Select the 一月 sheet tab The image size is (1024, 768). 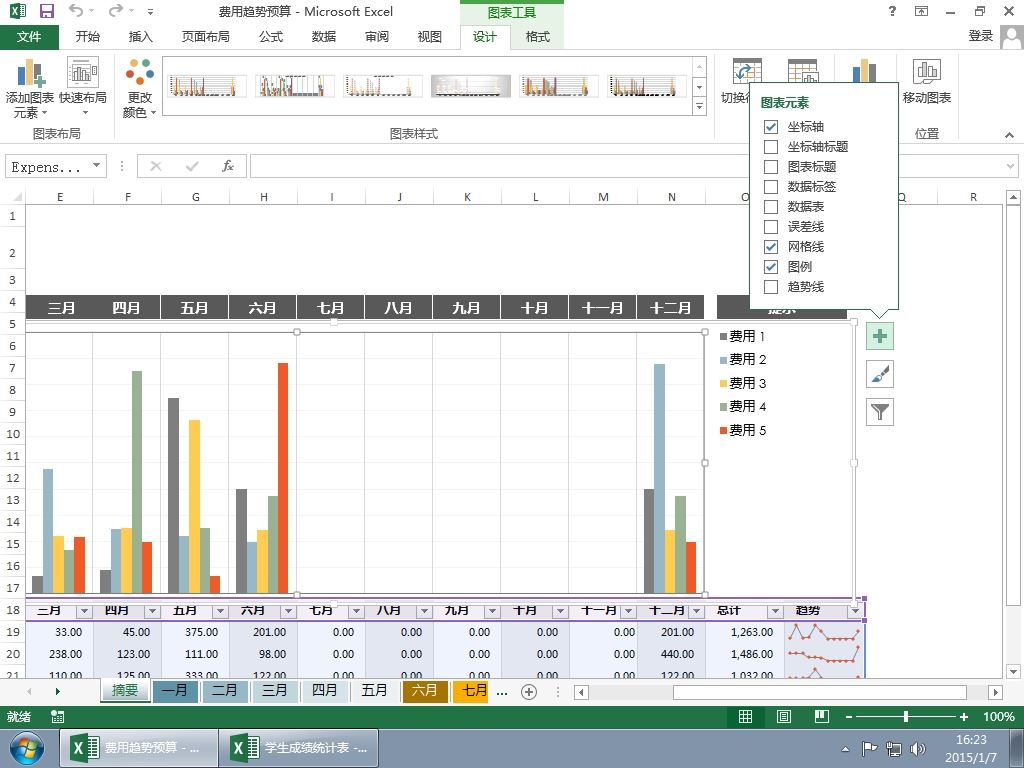click(174, 690)
